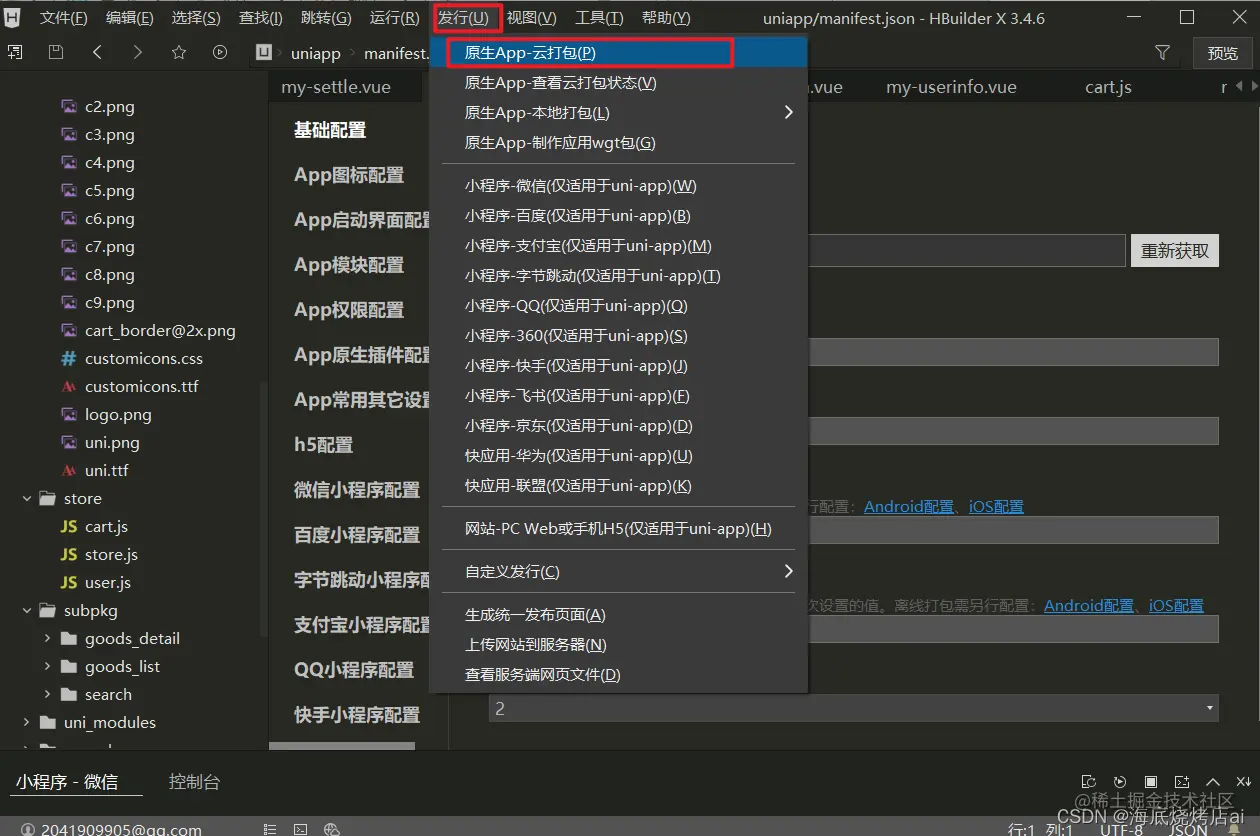Select 原生App-查看云打包状态(V) entry
Image resolution: width=1260 pixels, height=836 pixels.
coord(618,83)
